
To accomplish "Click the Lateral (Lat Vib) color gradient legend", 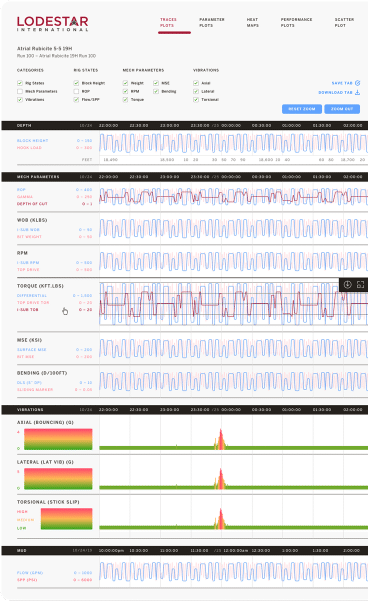I will [x=58, y=479].
